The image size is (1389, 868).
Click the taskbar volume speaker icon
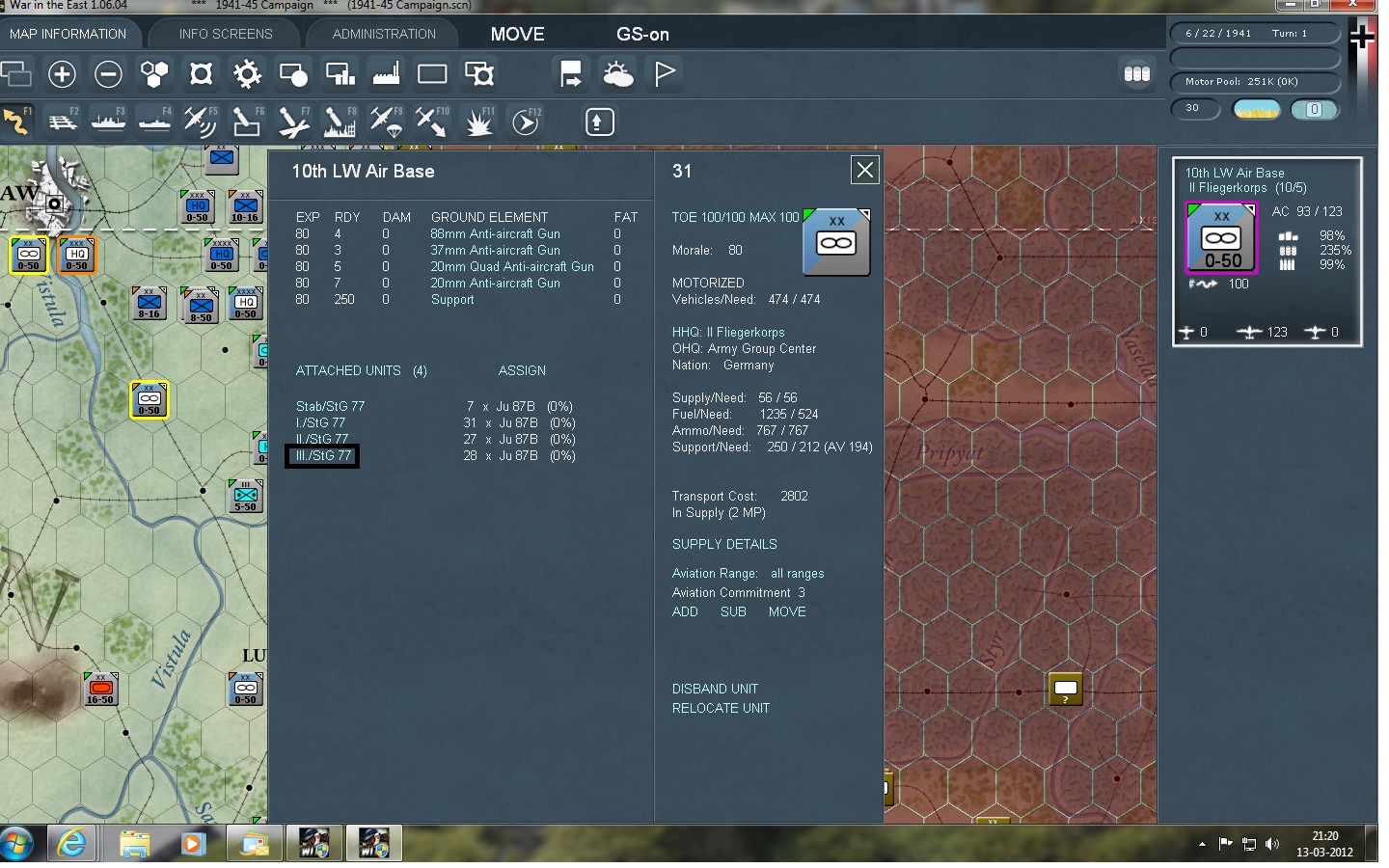point(1272,844)
